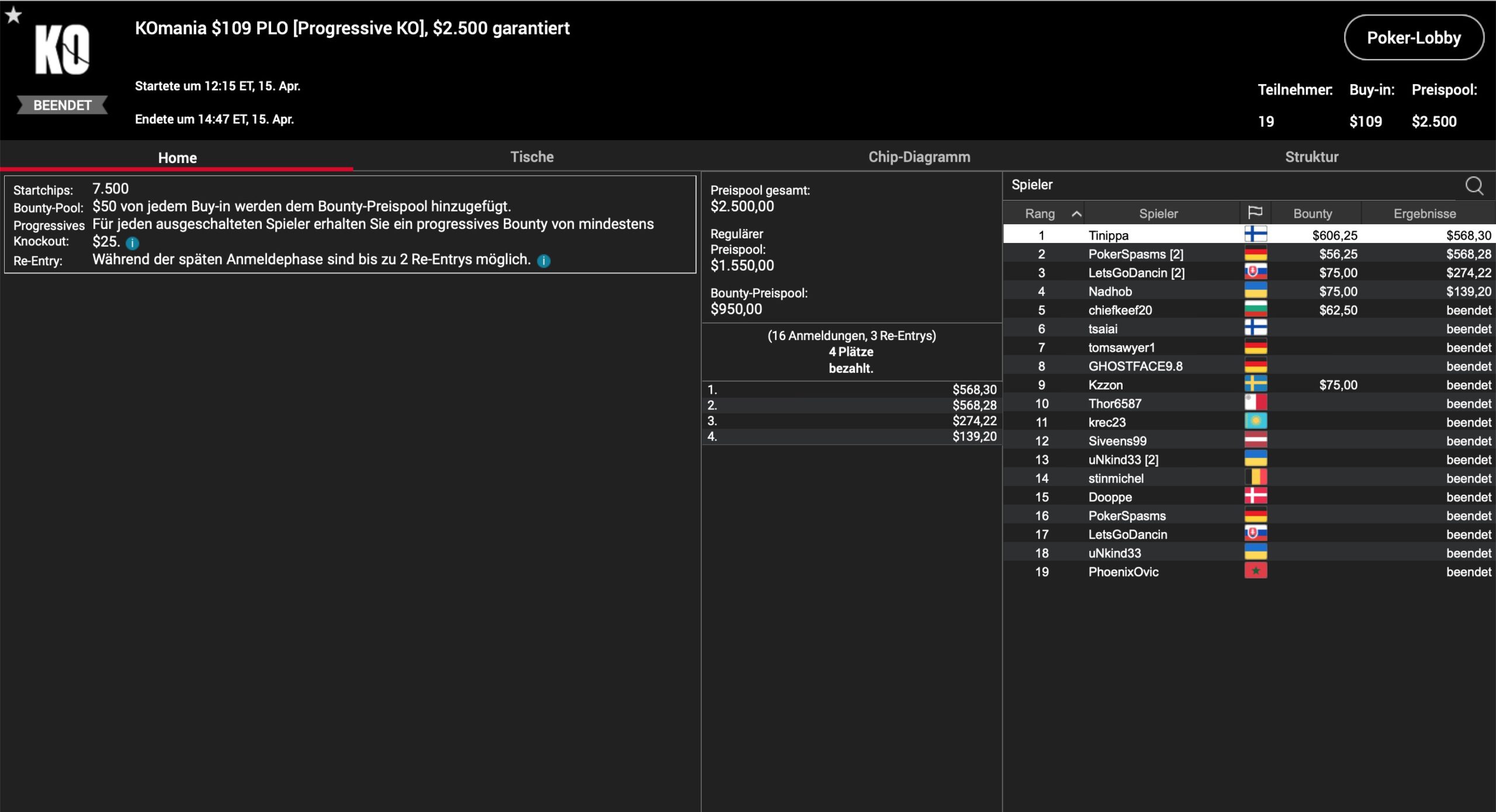Click the favorite star icon
The height and width of the screenshot is (812, 1496).
[13, 15]
